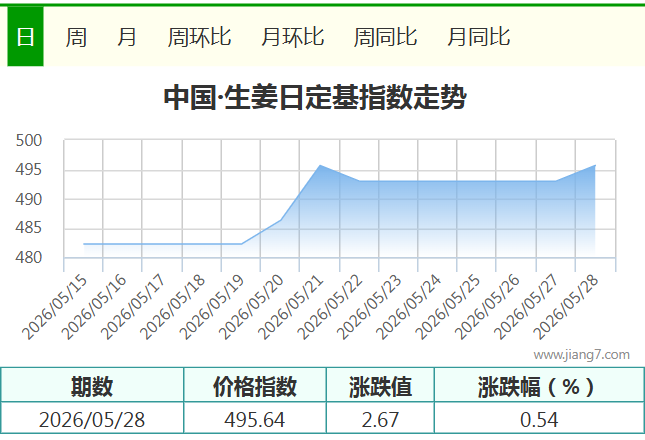645x440 pixels.
Task: Click the 495 y-axis label
Action: pos(29,169)
